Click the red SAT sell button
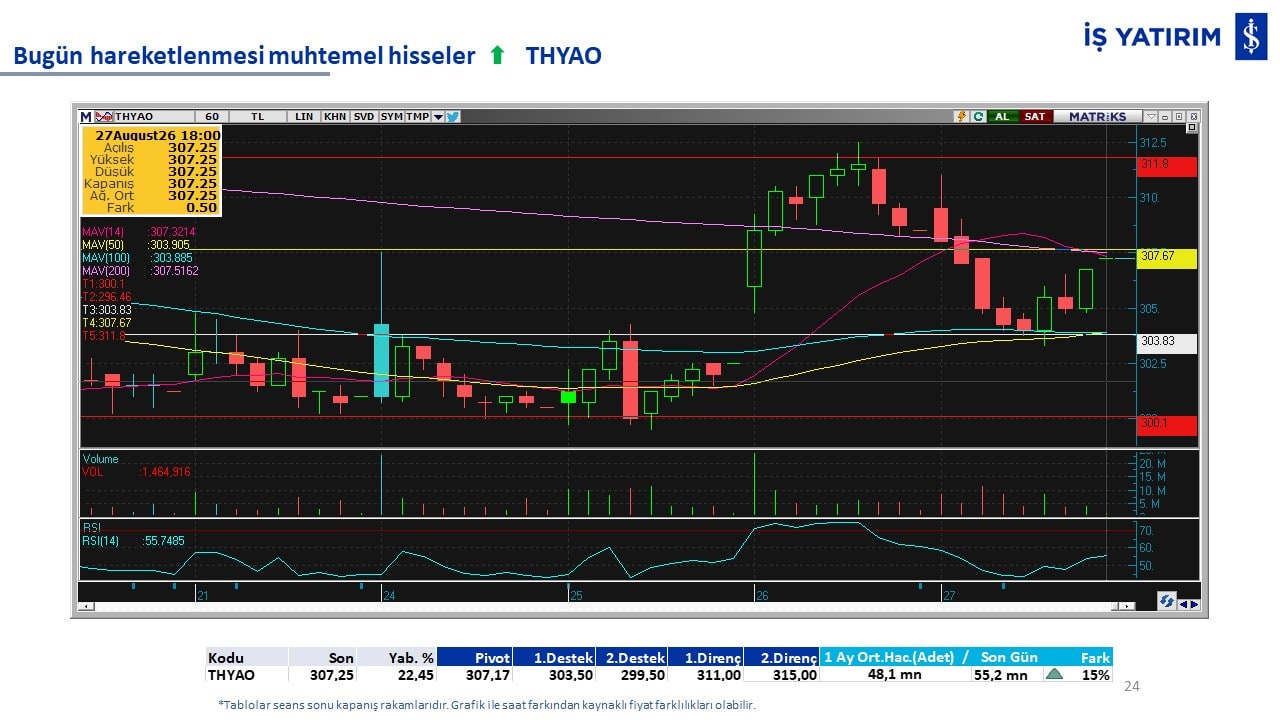1280x720 pixels. click(x=1035, y=116)
